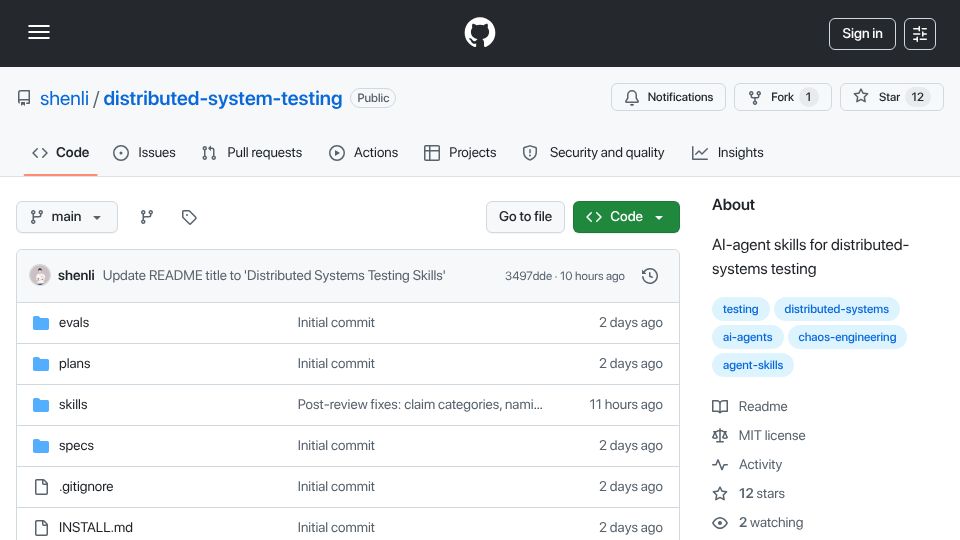View tags via tag icon
The image size is (960, 540).
pos(189,217)
